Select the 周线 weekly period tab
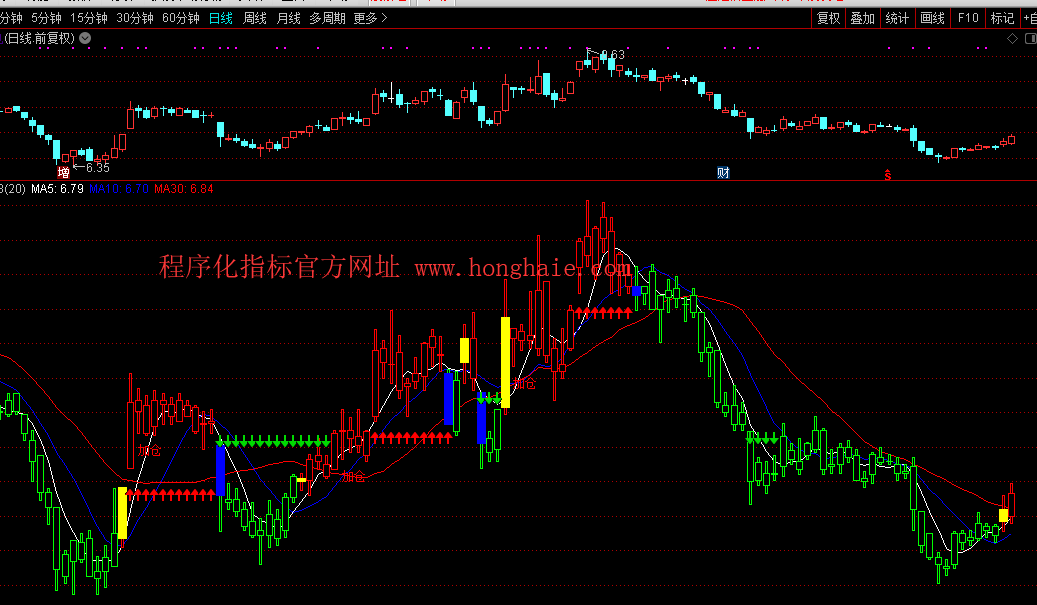The width and height of the screenshot is (1037, 605). pos(255,18)
